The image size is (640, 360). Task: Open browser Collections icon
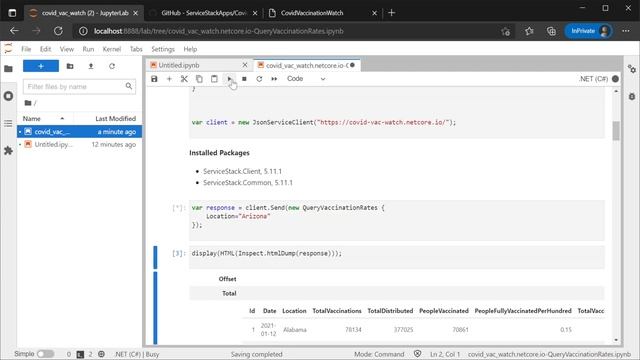pyautogui.click(x=551, y=31)
